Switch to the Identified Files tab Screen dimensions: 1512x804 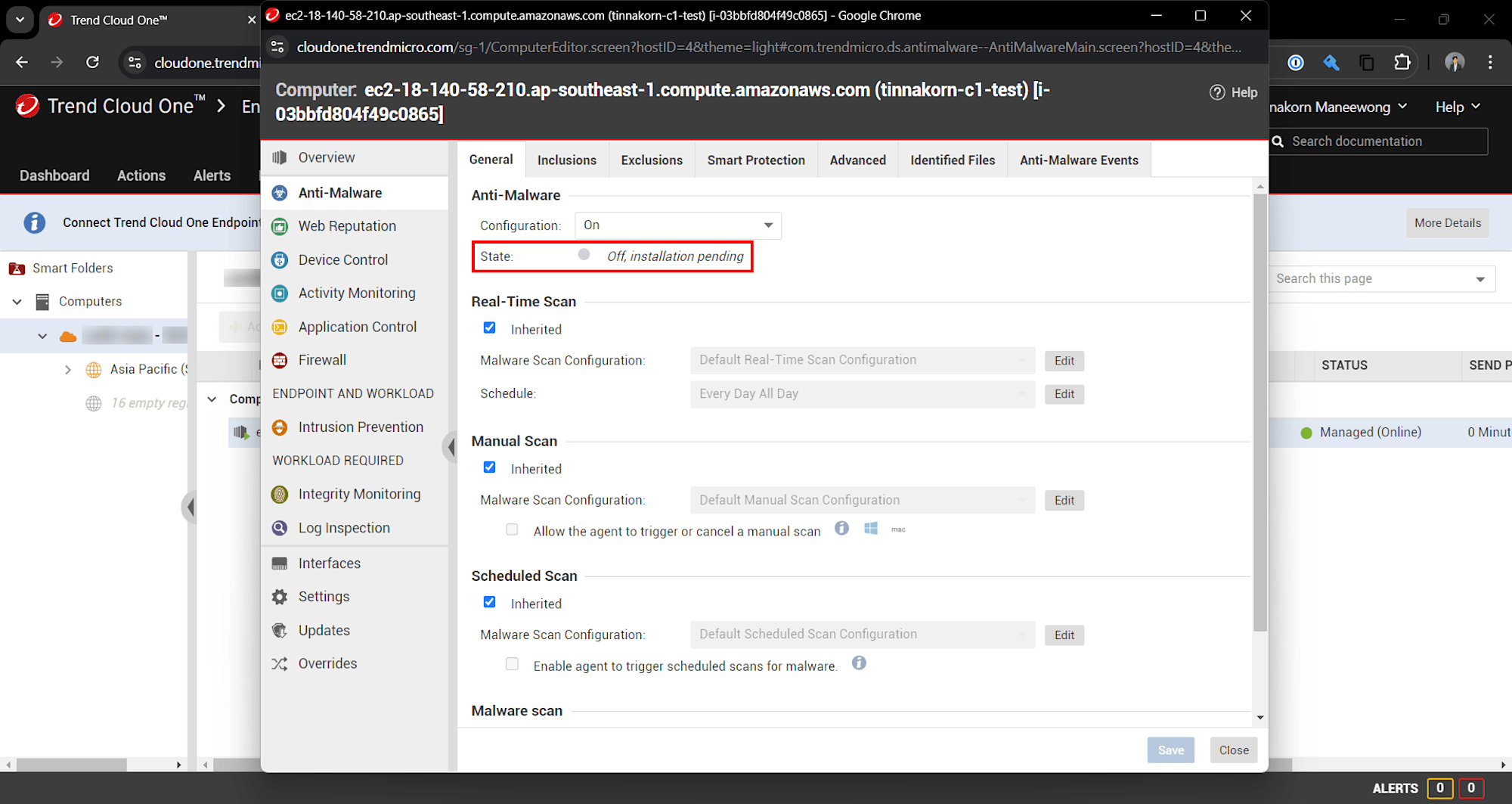click(x=953, y=160)
